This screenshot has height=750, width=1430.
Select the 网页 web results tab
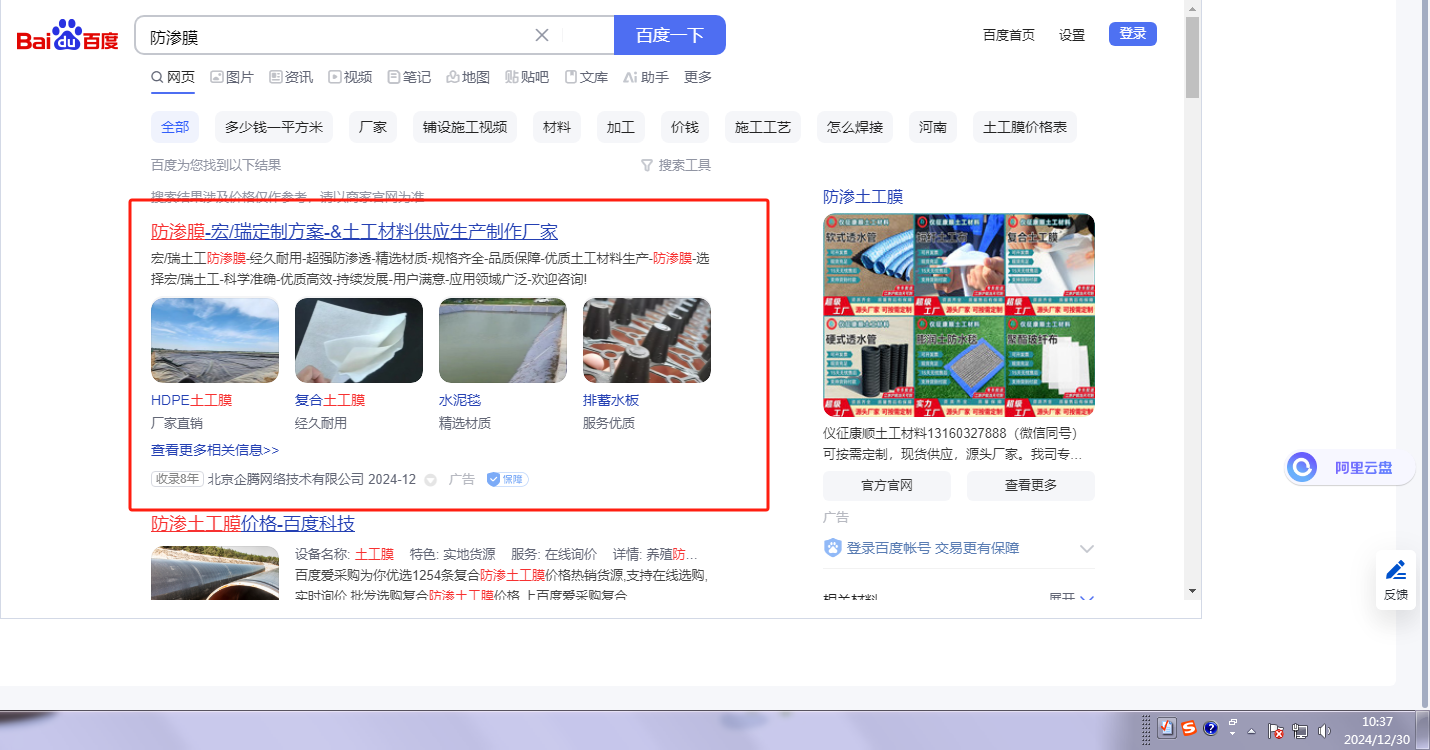pyautogui.click(x=173, y=77)
